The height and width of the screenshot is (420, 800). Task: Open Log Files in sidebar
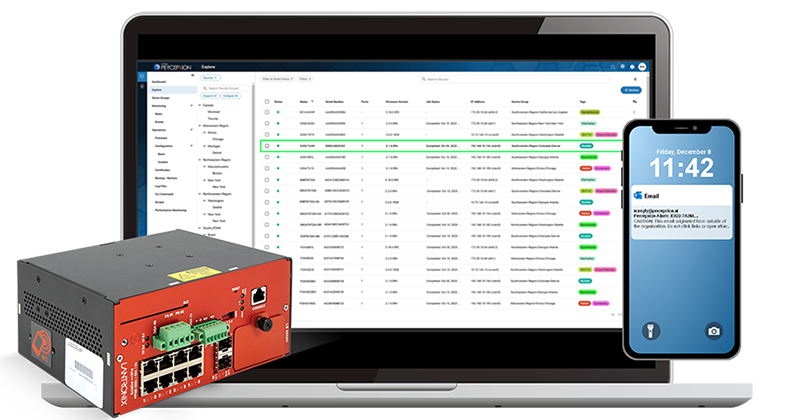tap(161, 186)
